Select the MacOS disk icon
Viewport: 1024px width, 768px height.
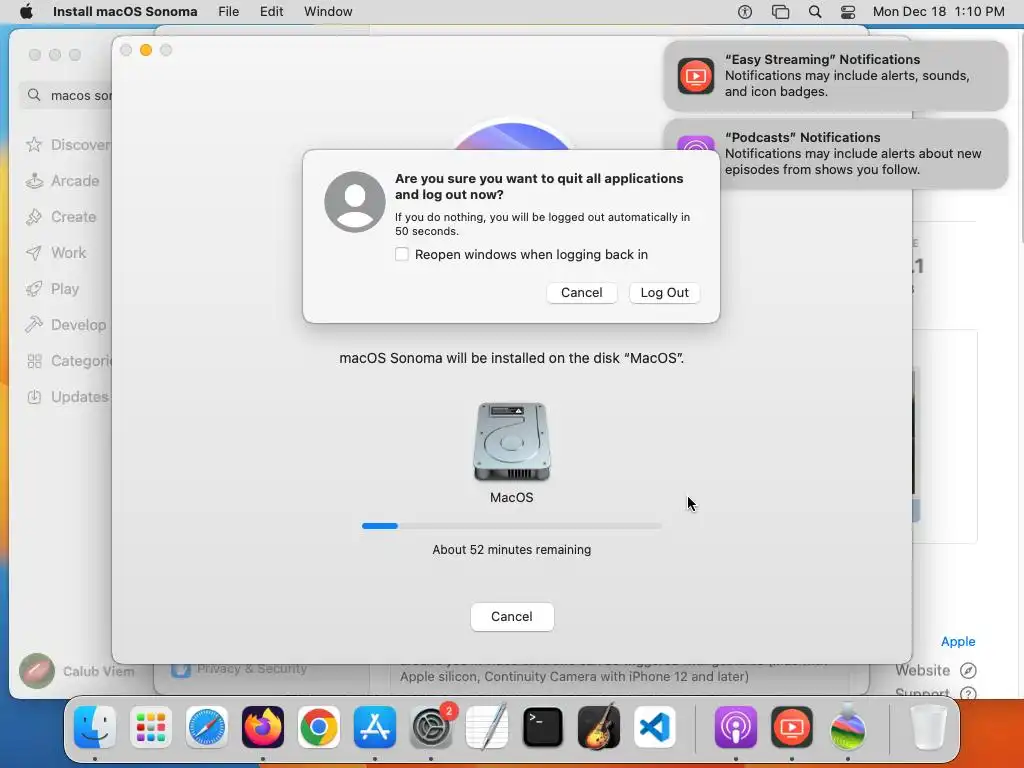(x=511, y=441)
